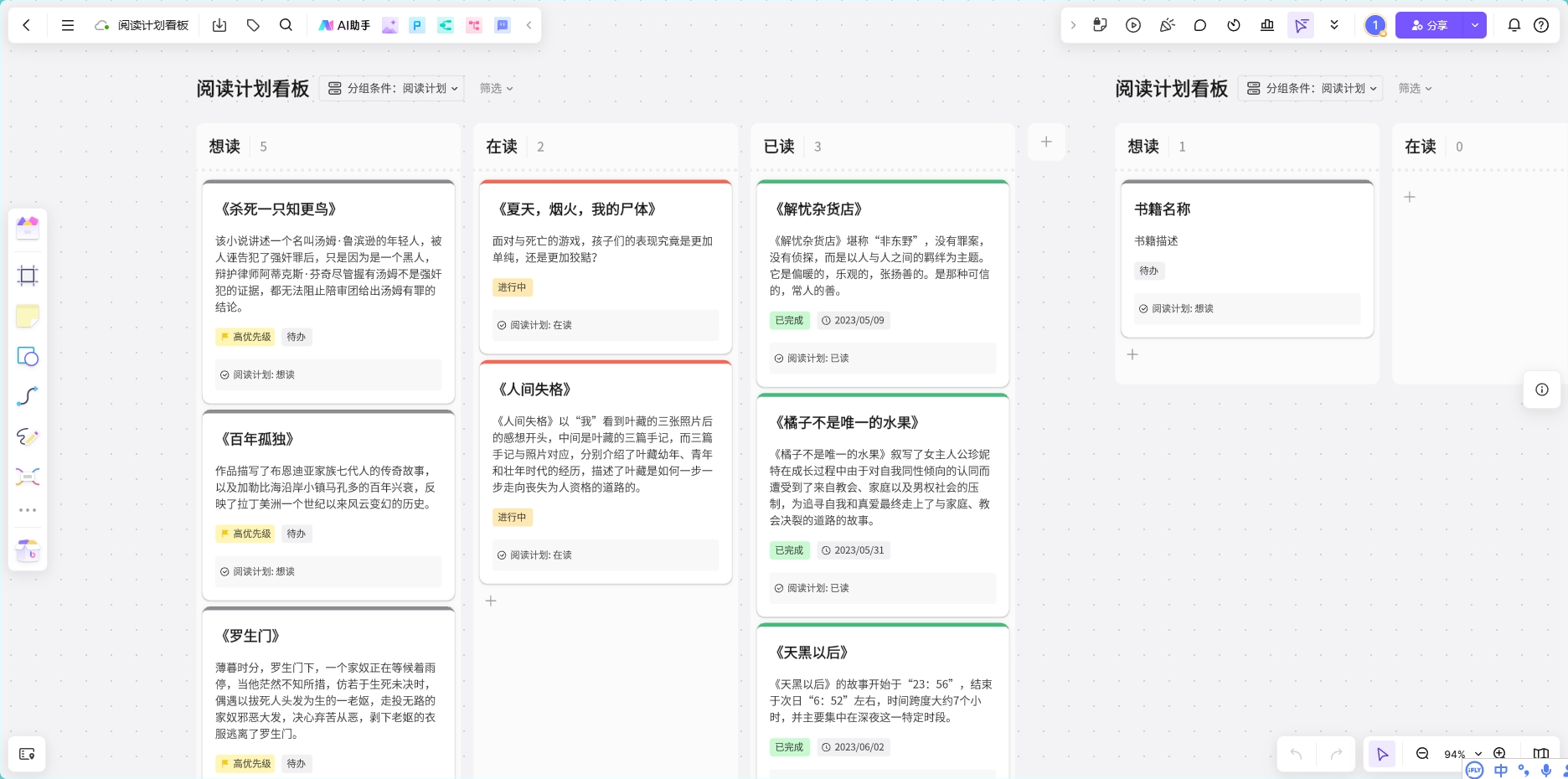Screen dimensions: 1568x779
Task: Click date 2023/05/31 on 橘子 card
Action: tap(854, 550)
